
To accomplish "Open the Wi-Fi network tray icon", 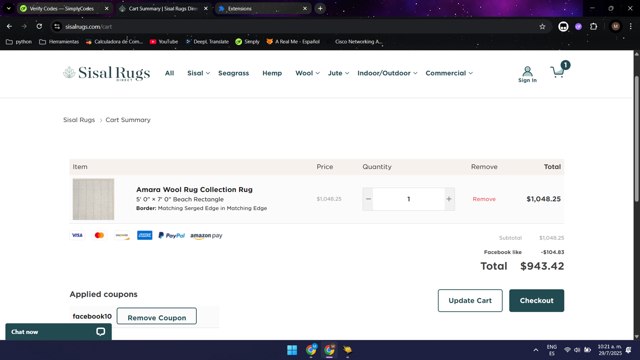I will pos(567,350).
